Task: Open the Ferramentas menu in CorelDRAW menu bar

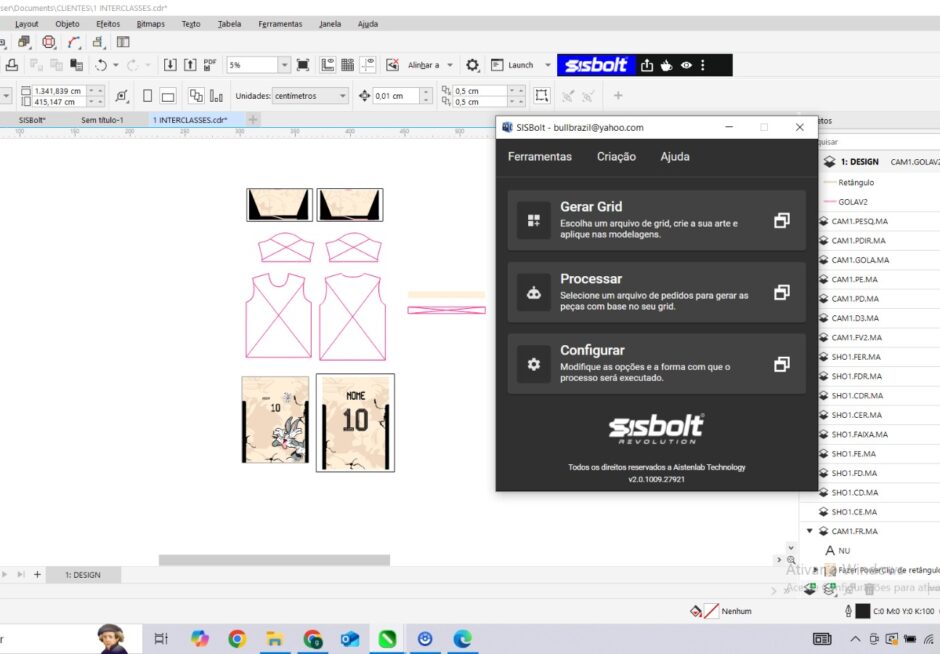Action: point(280,24)
